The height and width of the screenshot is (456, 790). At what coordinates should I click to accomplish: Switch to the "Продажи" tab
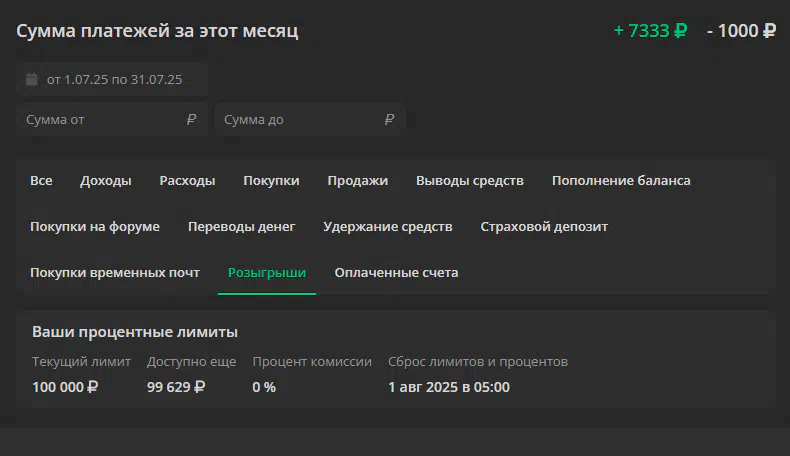tap(358, 180)
